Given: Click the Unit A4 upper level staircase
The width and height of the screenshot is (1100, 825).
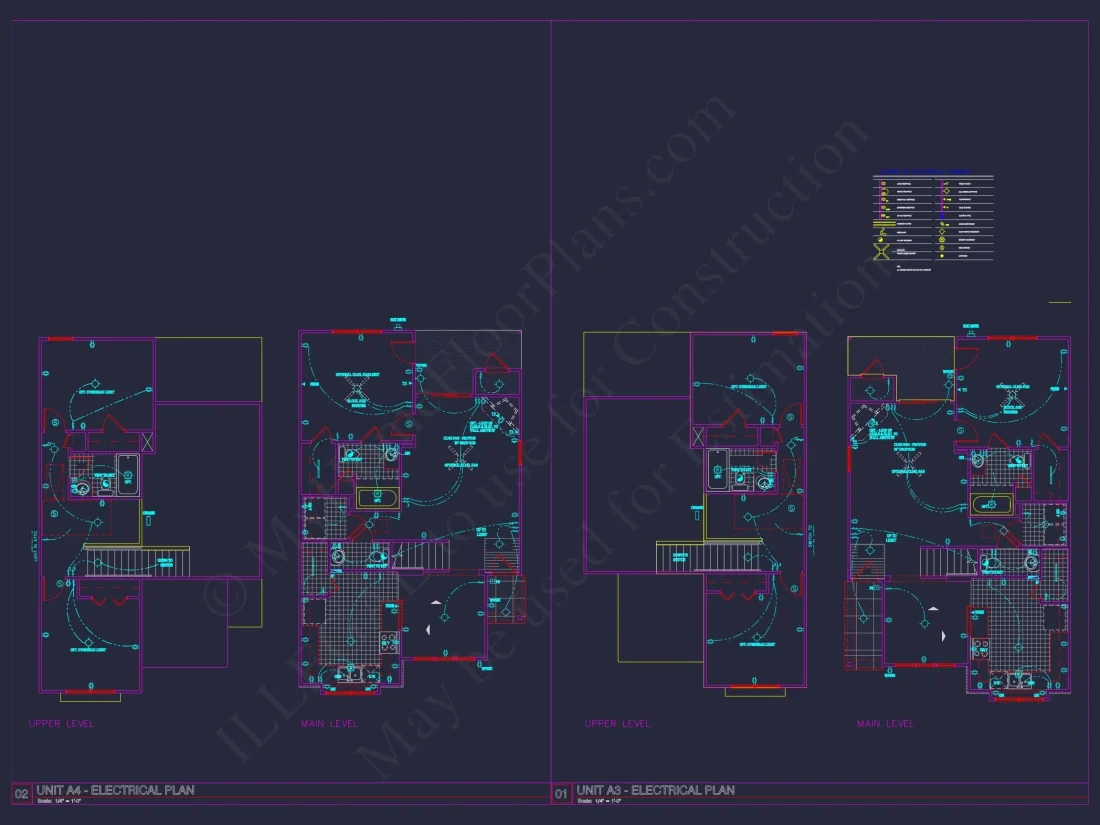Looking at the screenshot, I should click(x=137, y=561).
